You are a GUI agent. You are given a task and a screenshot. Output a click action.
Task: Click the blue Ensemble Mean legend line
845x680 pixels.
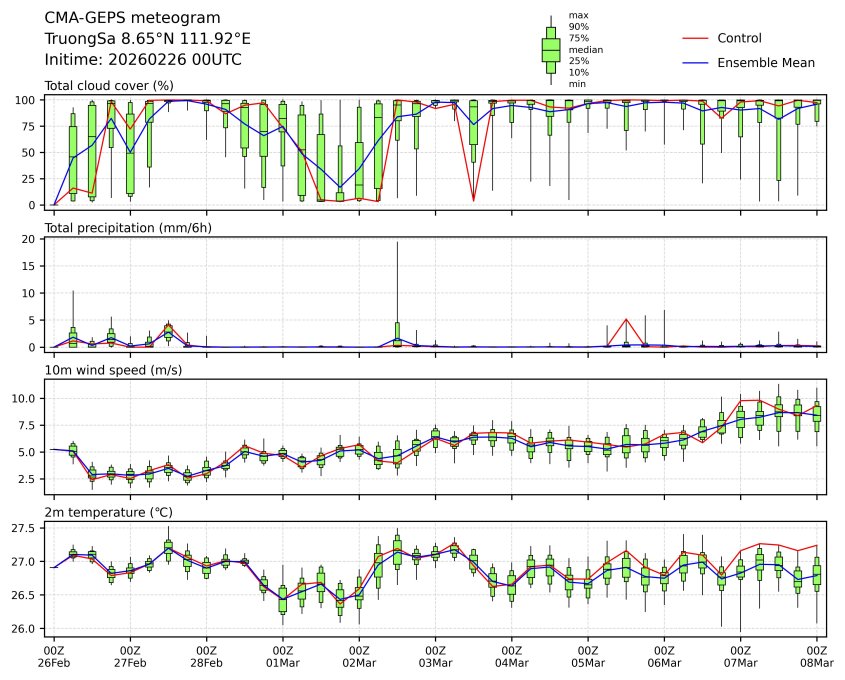(695, 63)
